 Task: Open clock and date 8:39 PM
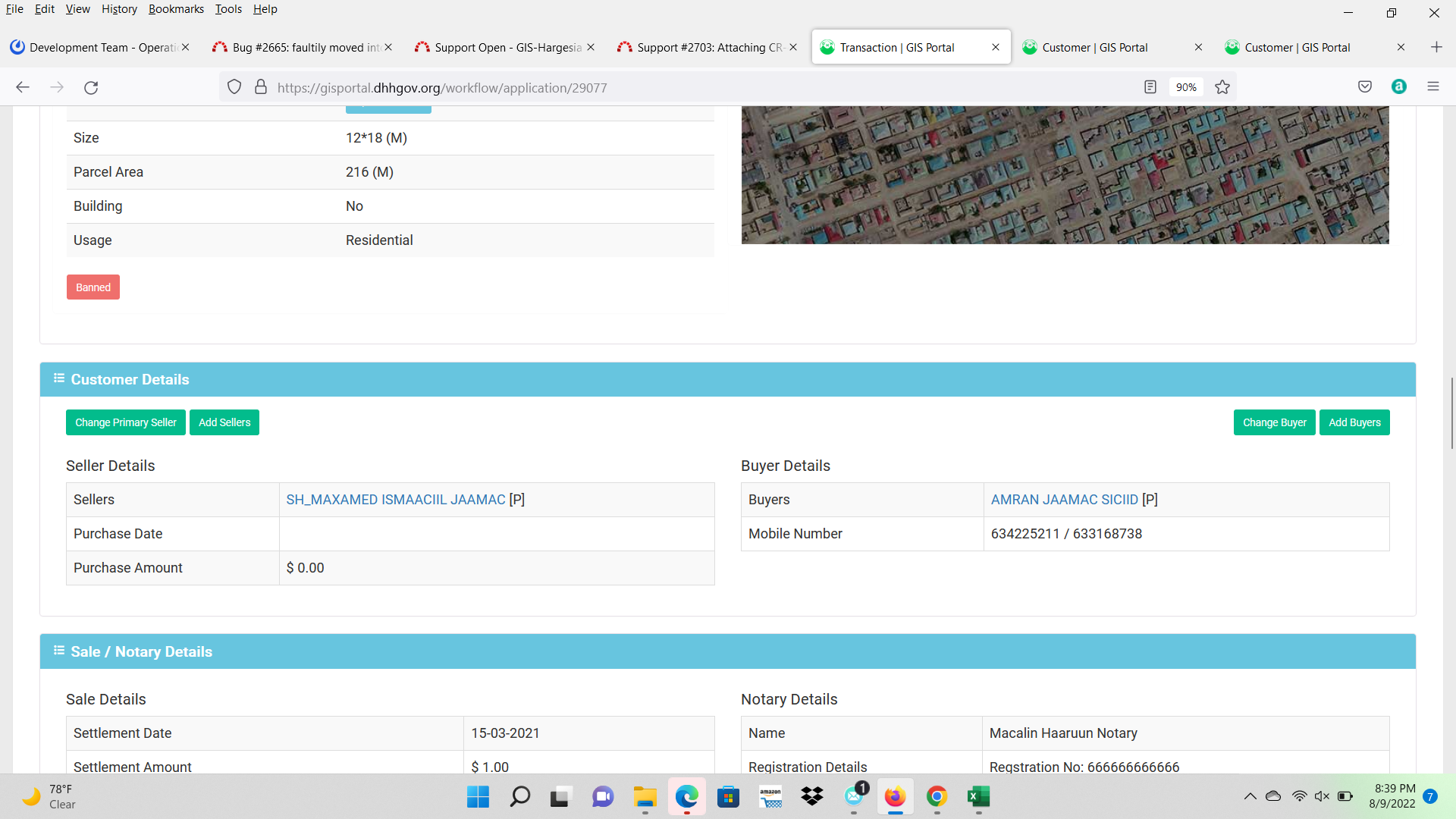1392,796
